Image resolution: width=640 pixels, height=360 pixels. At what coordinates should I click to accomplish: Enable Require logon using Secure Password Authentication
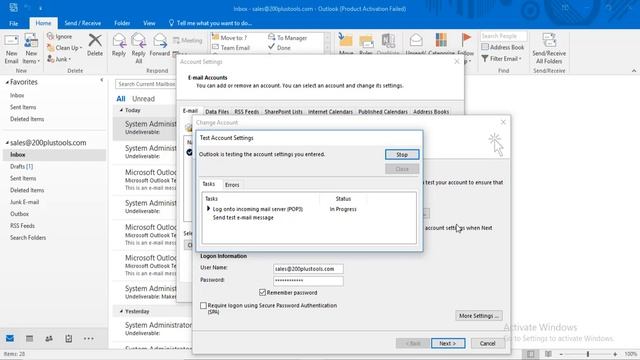coord(203,305)
